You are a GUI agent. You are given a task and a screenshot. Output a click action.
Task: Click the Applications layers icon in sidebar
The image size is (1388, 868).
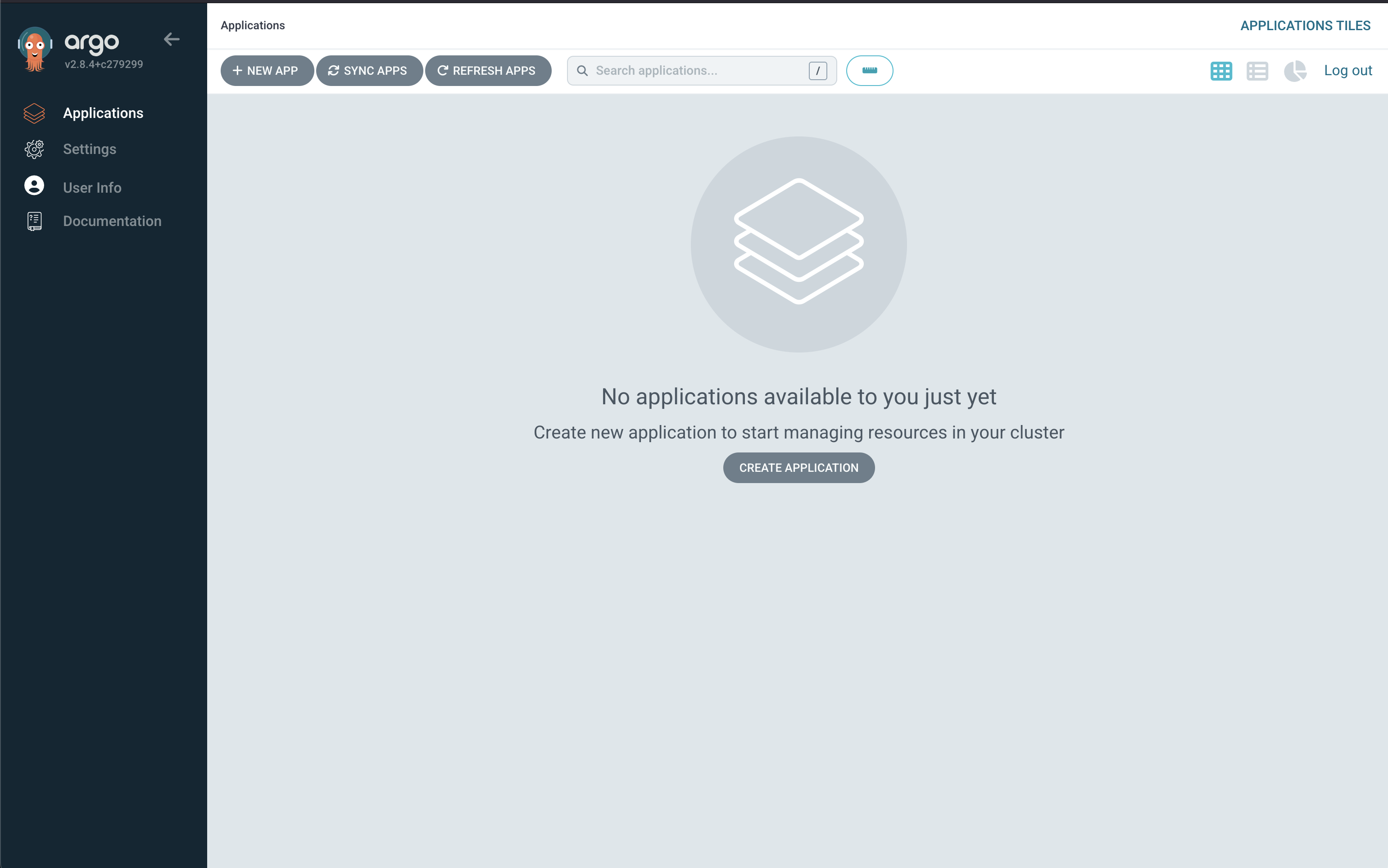point(34,113)
